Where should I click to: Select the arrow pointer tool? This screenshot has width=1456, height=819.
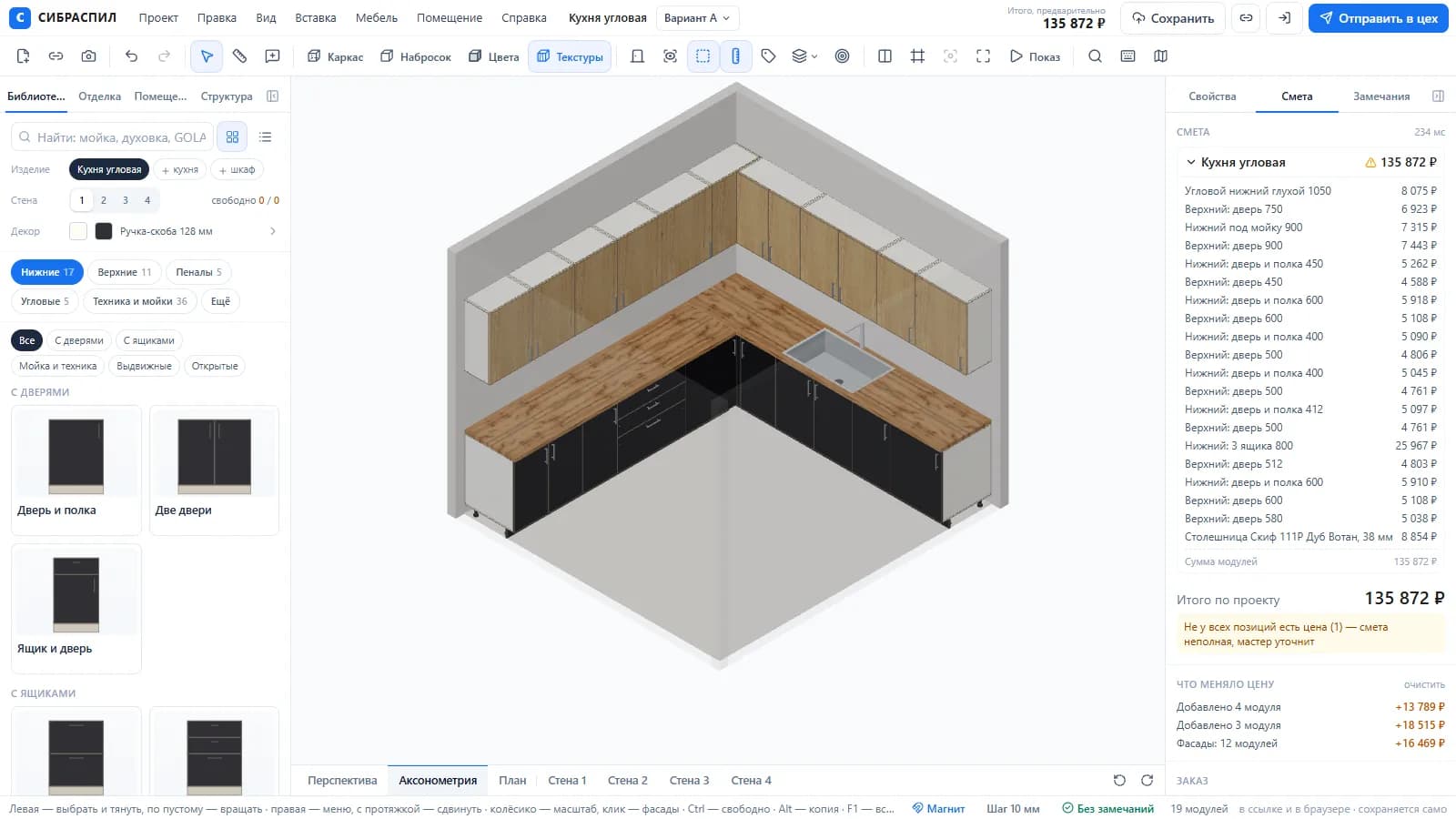click(207, 56)
